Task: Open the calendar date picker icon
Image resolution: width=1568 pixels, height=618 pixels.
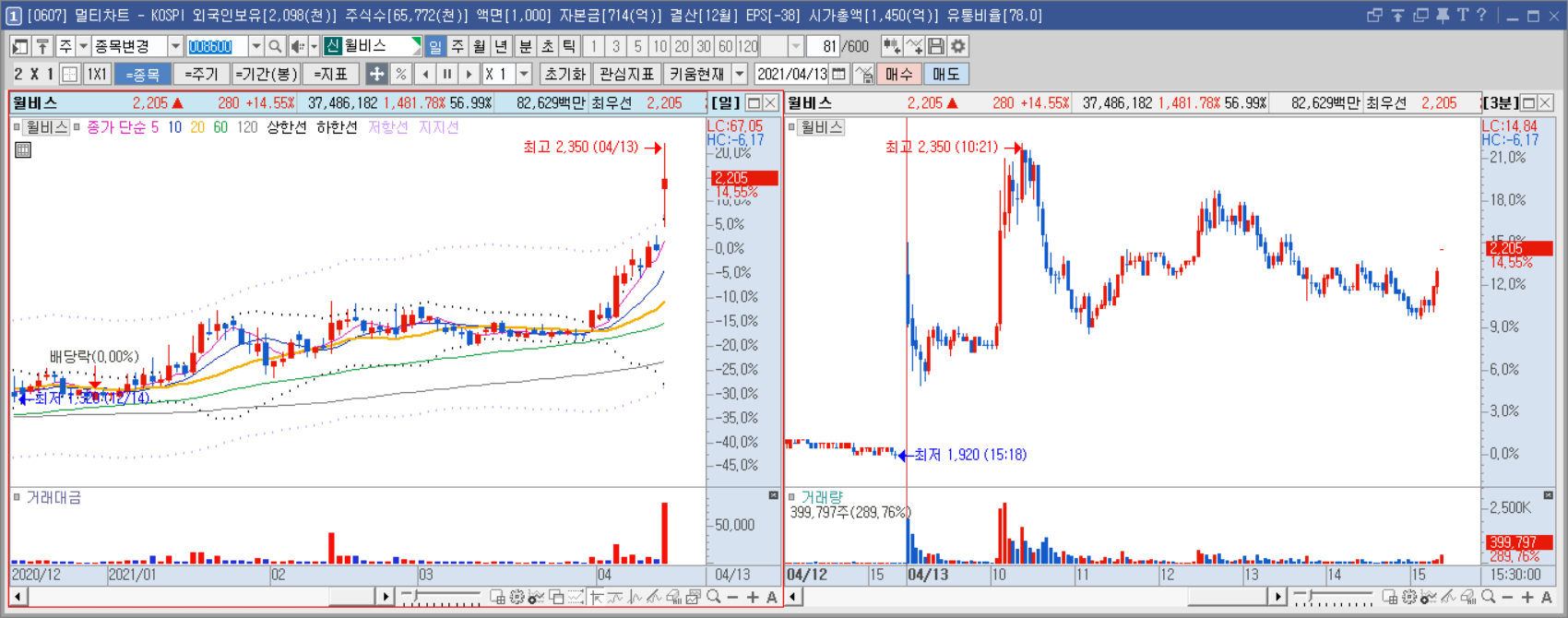Action: [838, 74]
